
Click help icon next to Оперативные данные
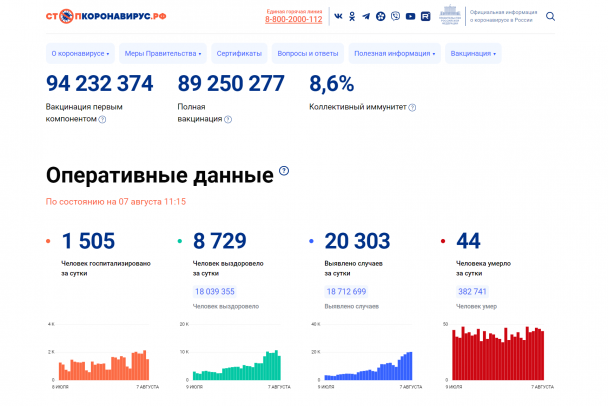pos(284,171)
